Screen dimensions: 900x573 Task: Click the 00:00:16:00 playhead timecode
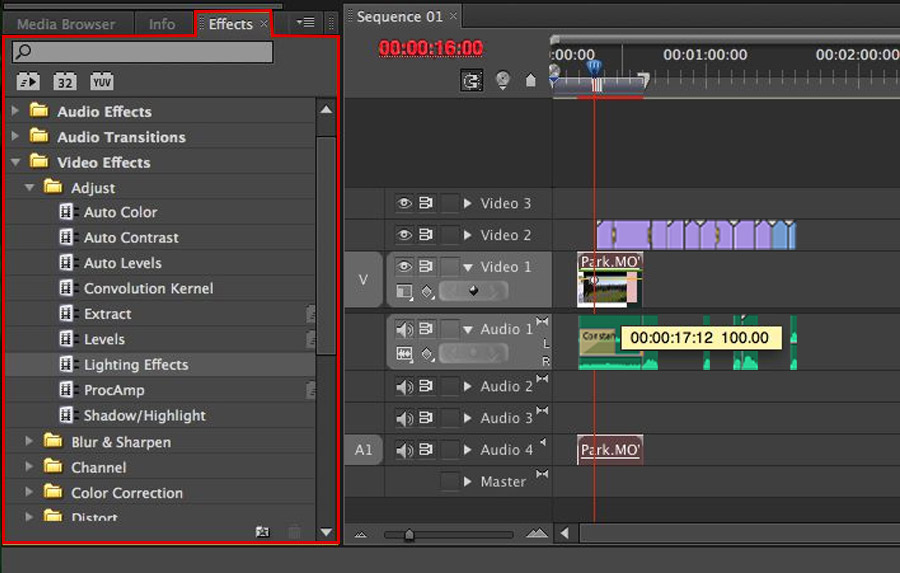(x=431, y=48)
